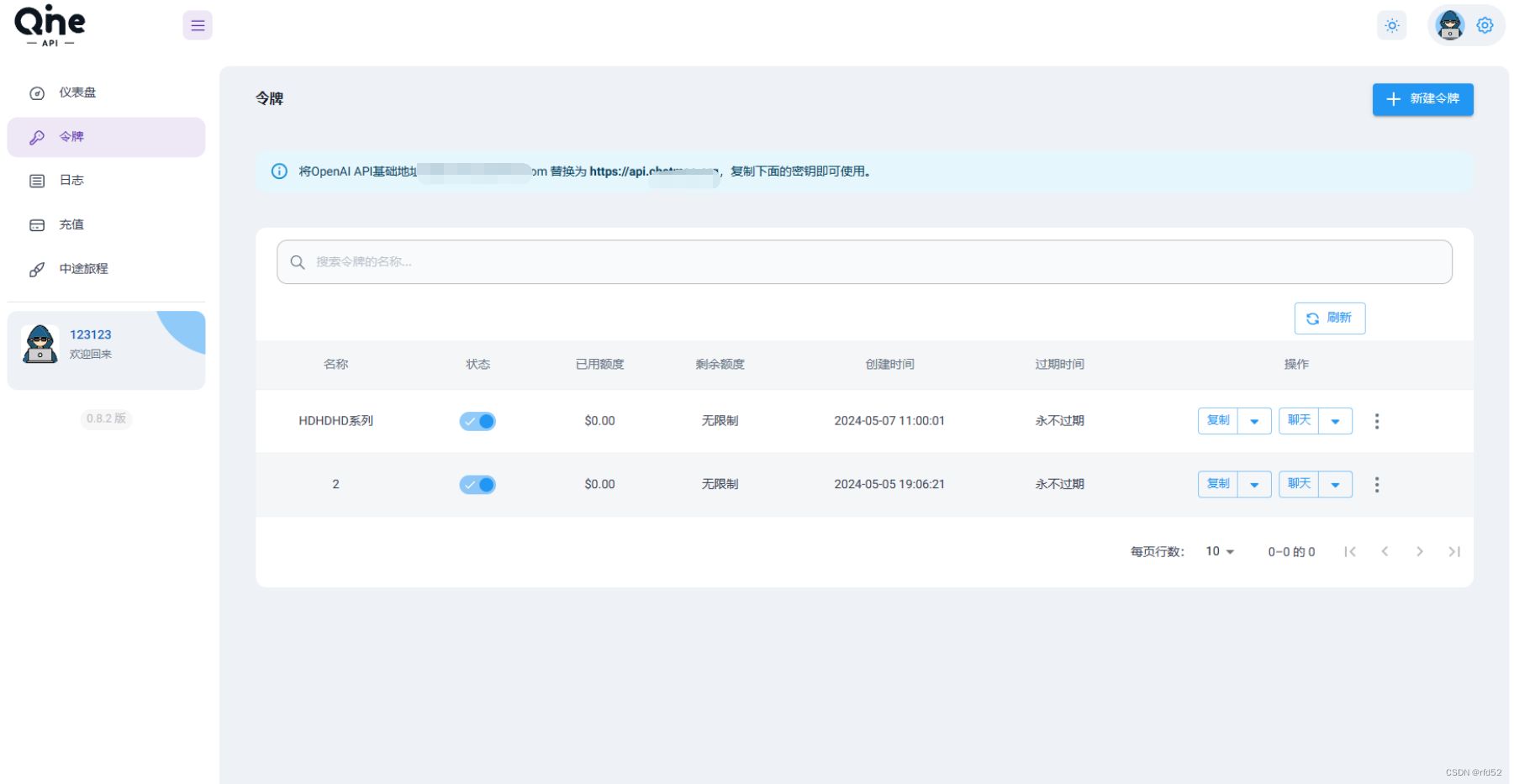The image size is (1514, 784).
Task: Click 新建令牌 button
Action: (1422, 99)
